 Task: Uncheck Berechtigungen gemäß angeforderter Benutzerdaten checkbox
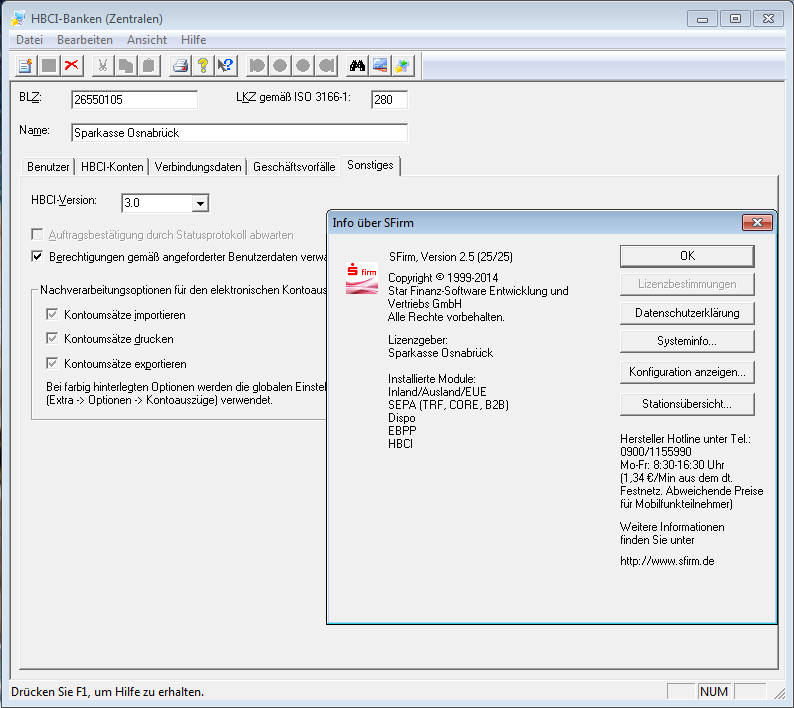pos(37,257)
